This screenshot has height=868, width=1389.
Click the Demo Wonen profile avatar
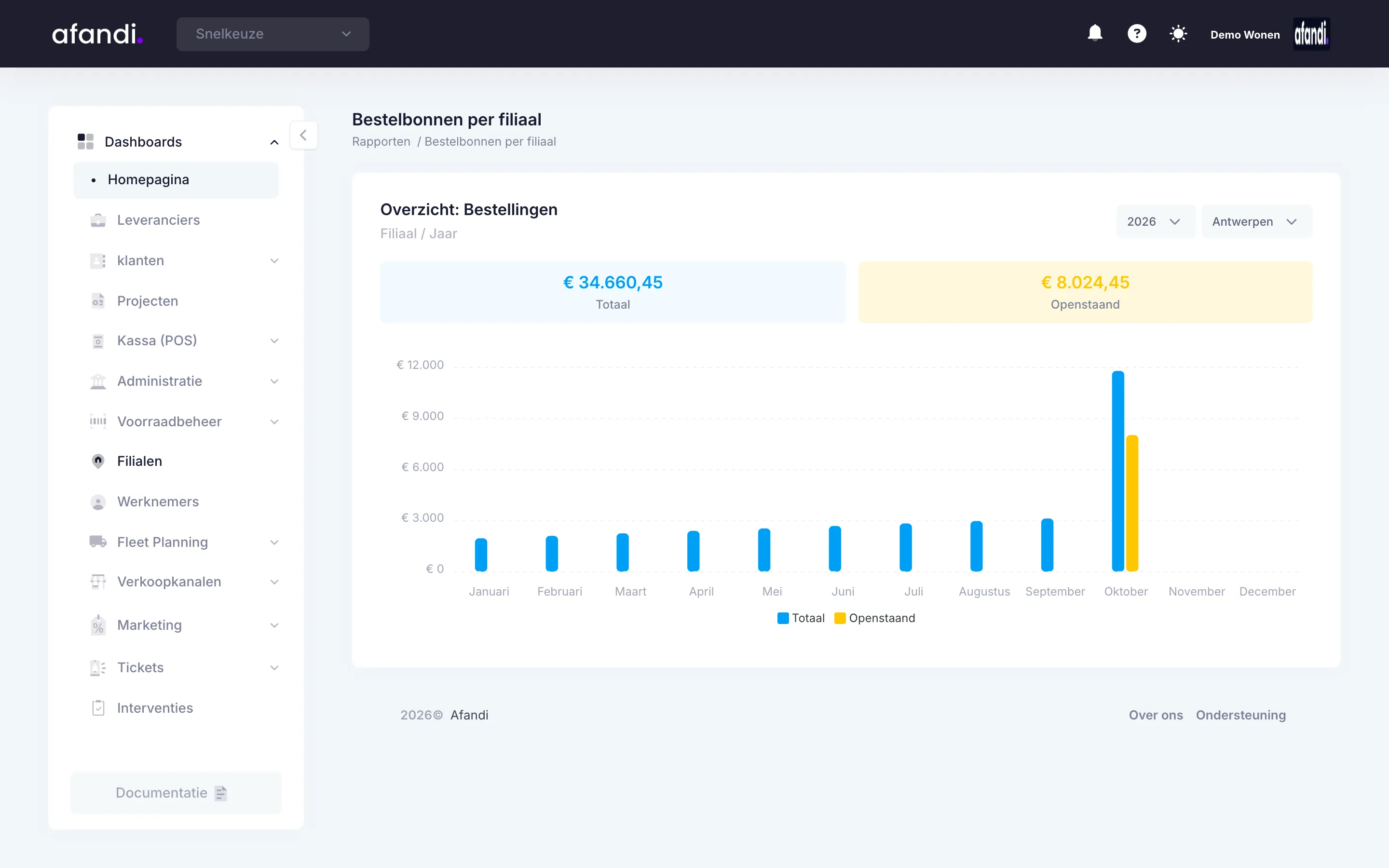point(1311,34)
